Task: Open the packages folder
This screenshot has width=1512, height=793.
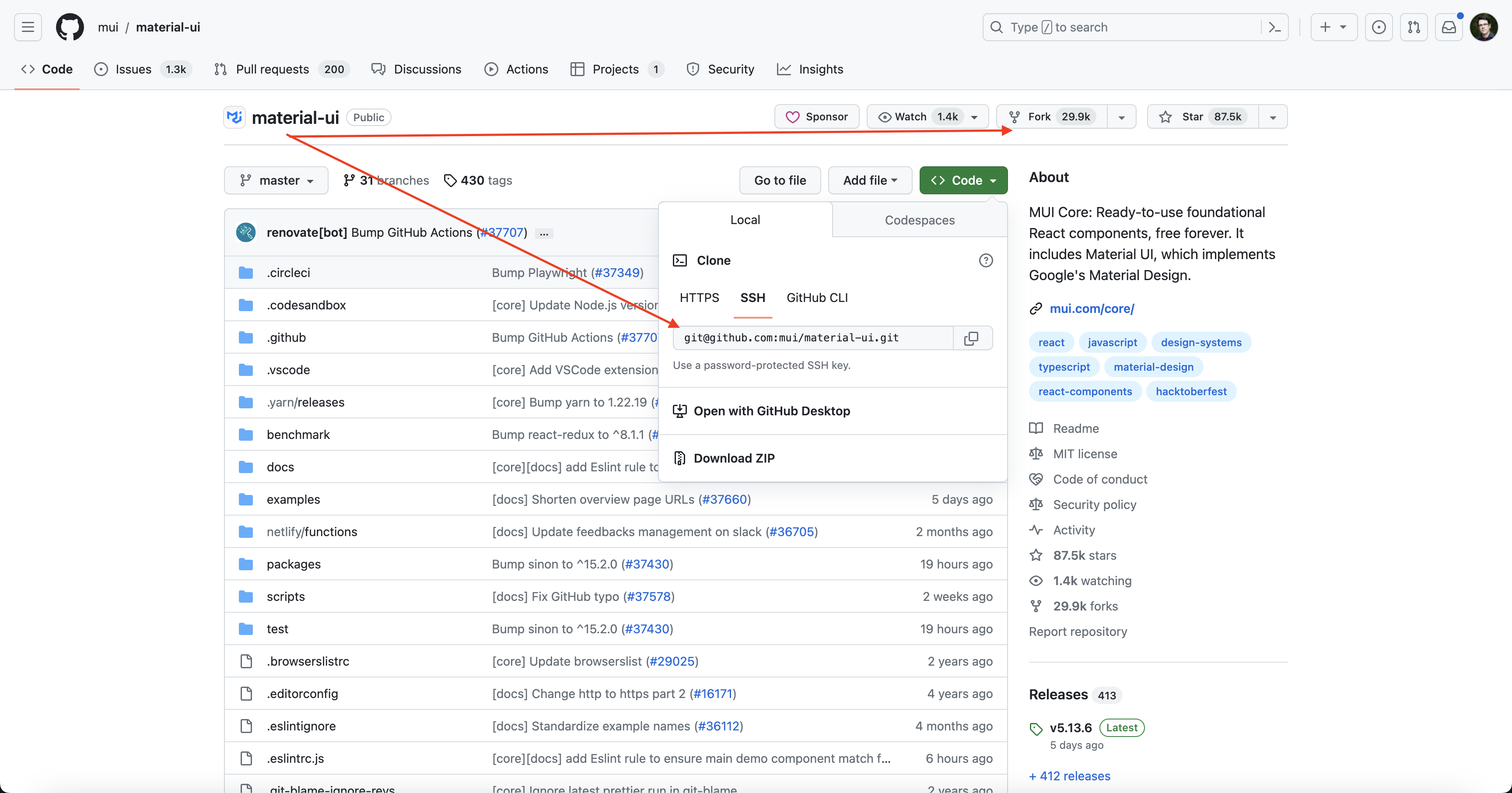Action: tap(294, 564)
